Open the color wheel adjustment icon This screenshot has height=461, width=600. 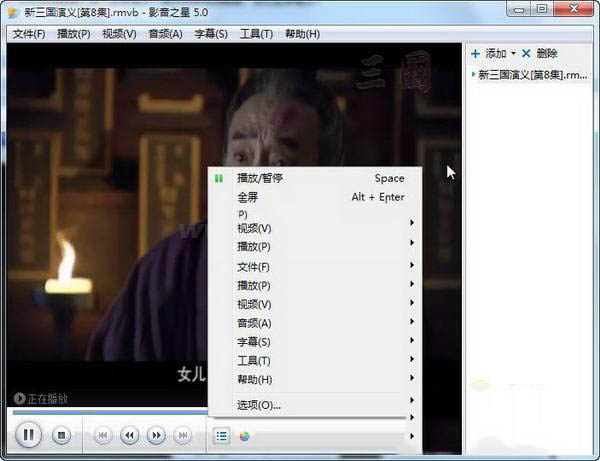point(245,436)
